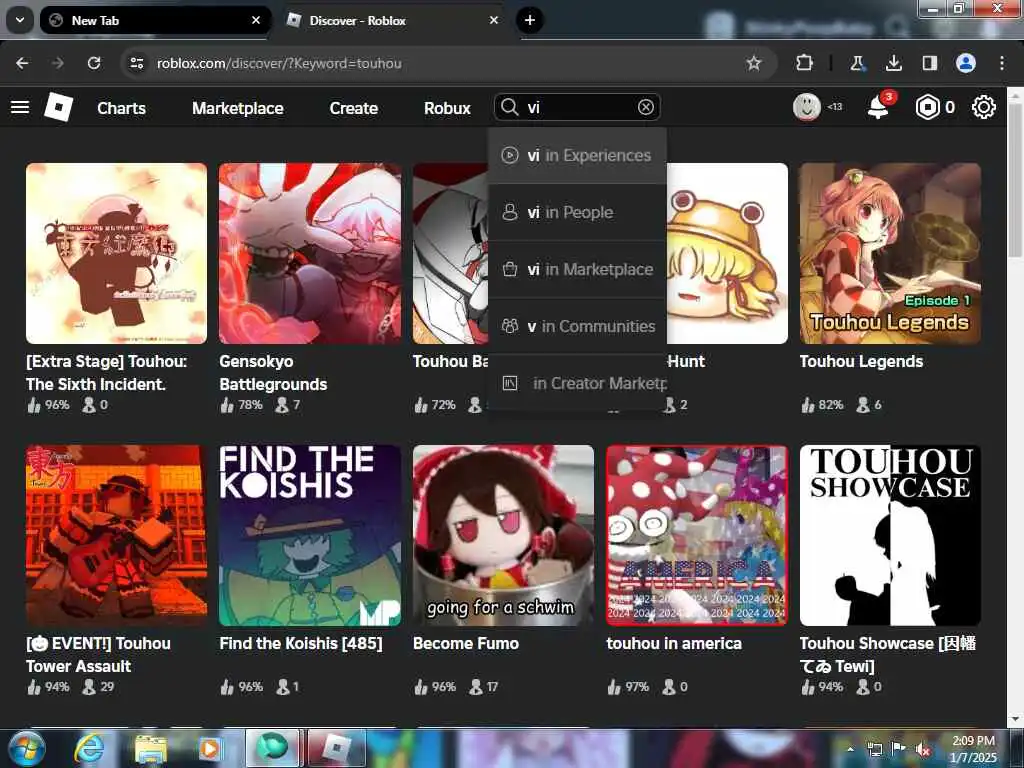Select the Discover - Roblox tab
1024x768 pixels.
(x=393, y=20)
